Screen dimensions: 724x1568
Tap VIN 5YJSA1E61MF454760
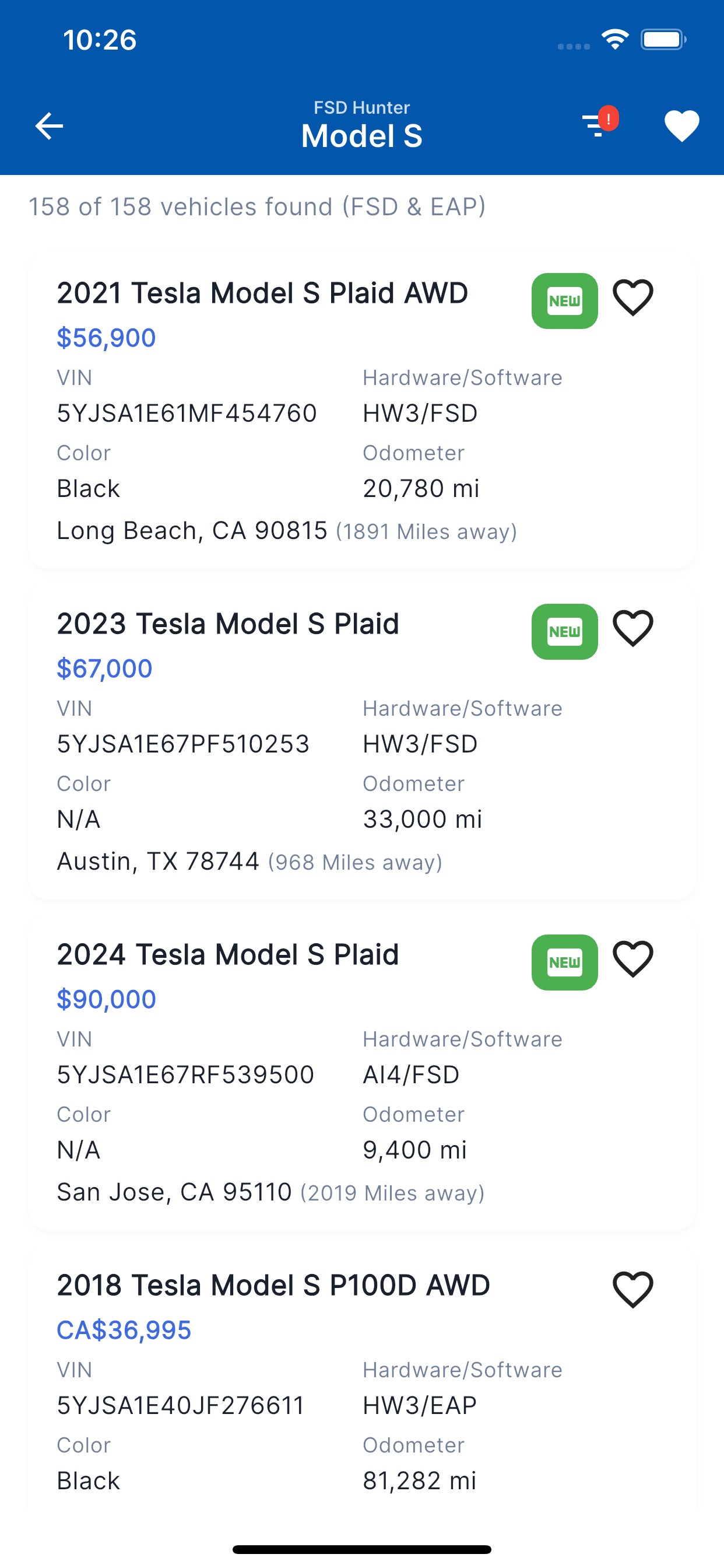[x=187, y=414]
